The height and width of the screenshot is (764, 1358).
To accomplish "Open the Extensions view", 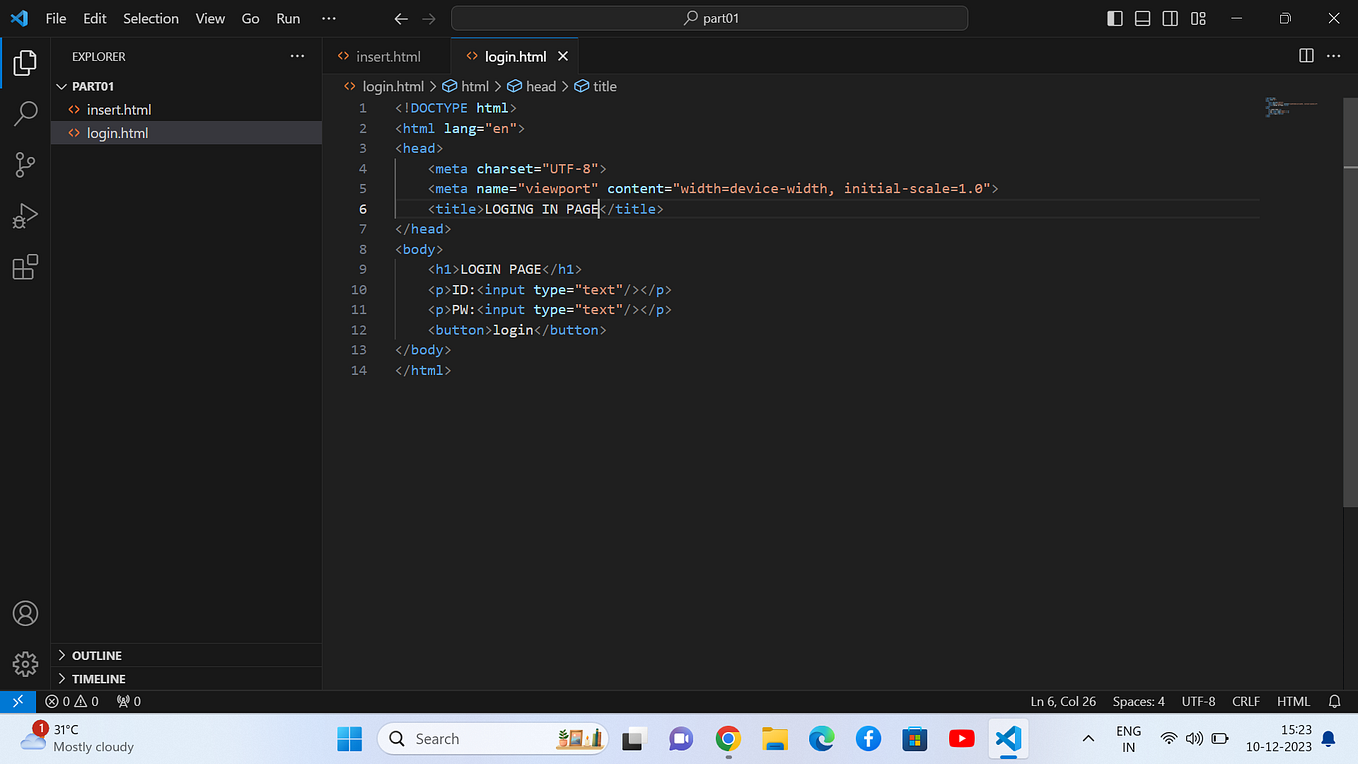I will pos(25,267).
